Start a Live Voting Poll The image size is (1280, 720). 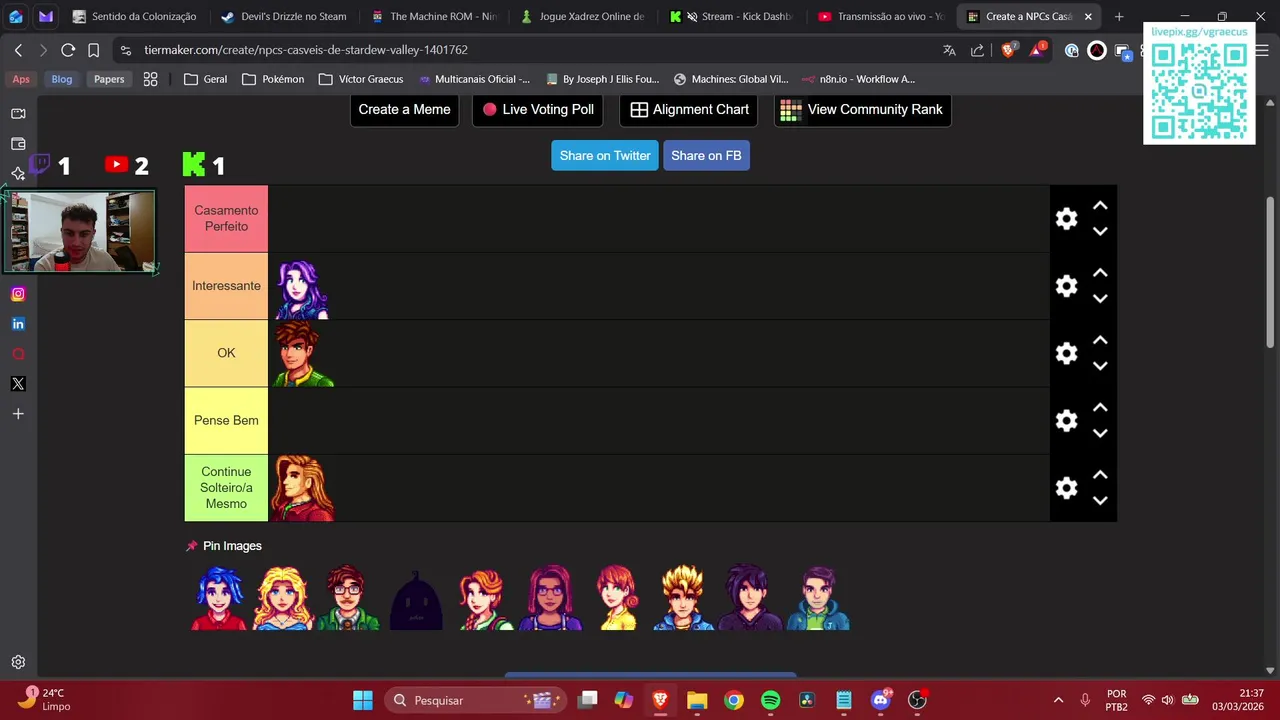pos(538,110)
